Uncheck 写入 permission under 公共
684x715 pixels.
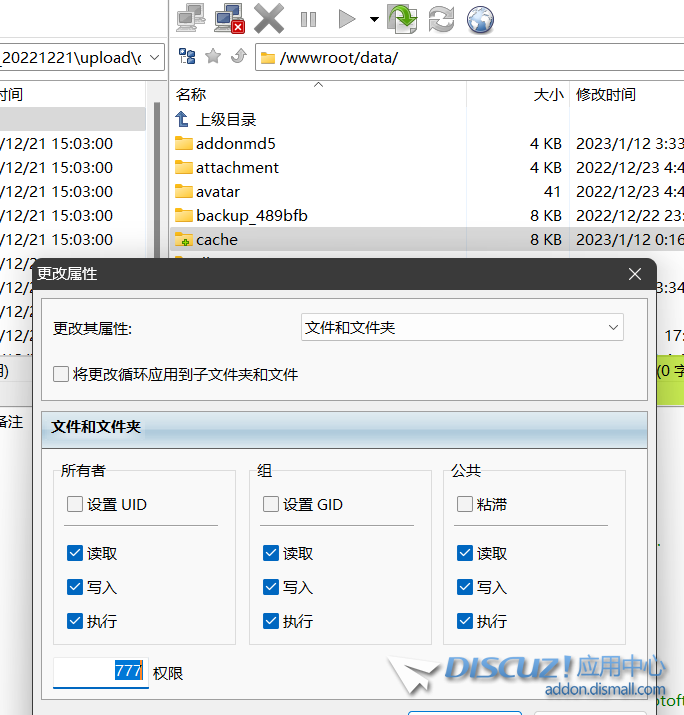click(465, 587)
